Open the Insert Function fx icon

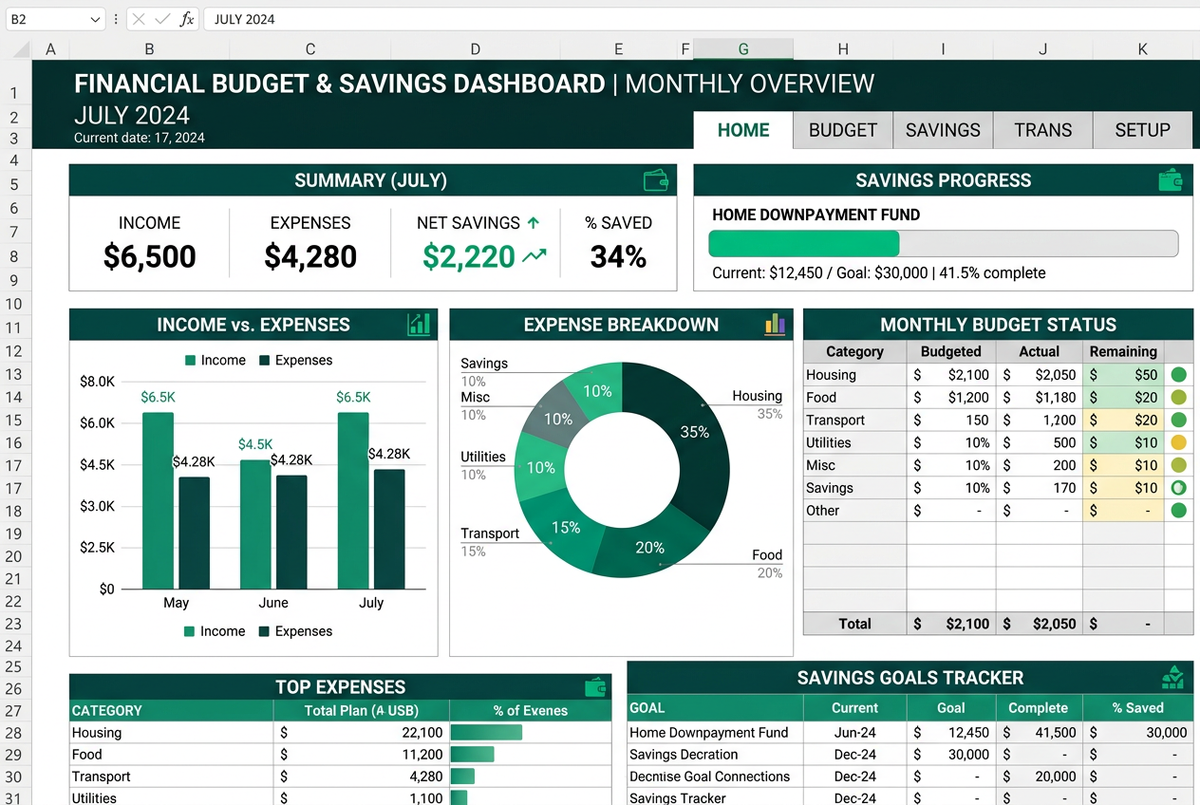tap(187, 19)
